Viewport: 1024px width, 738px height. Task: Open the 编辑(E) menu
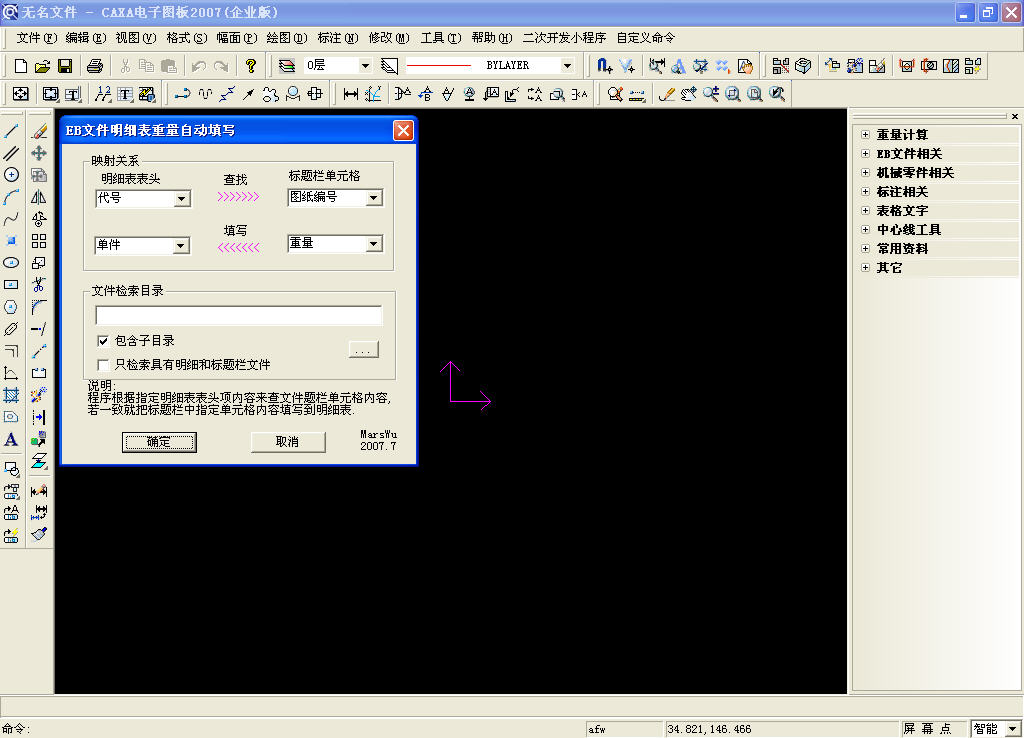86,38
